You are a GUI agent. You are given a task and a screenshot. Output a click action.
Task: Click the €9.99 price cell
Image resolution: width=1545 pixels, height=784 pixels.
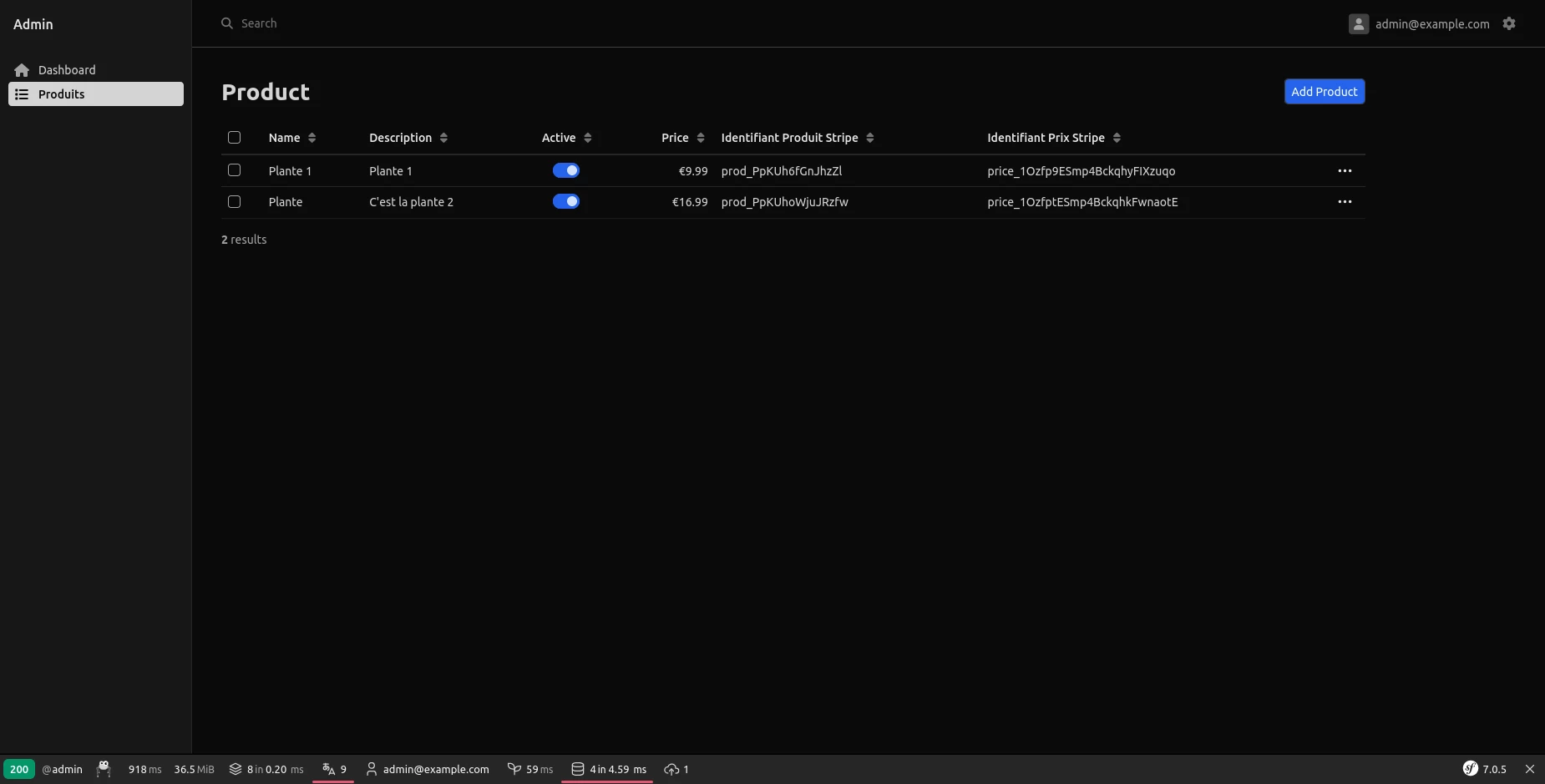tap(693, 171)
